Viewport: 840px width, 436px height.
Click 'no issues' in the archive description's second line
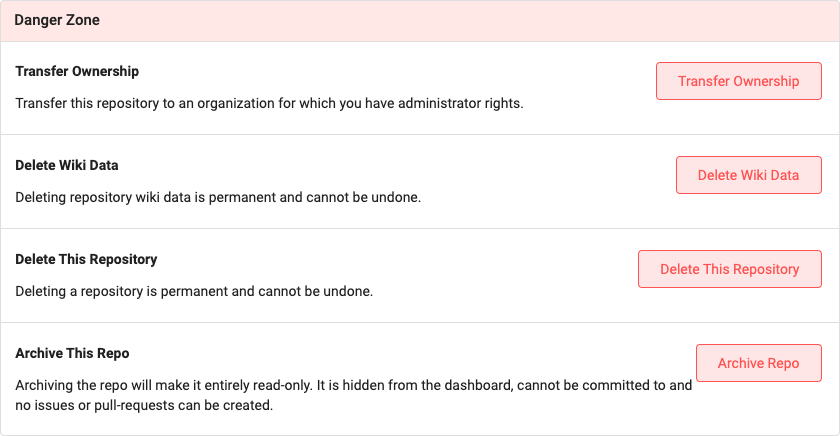pos(42,406)
